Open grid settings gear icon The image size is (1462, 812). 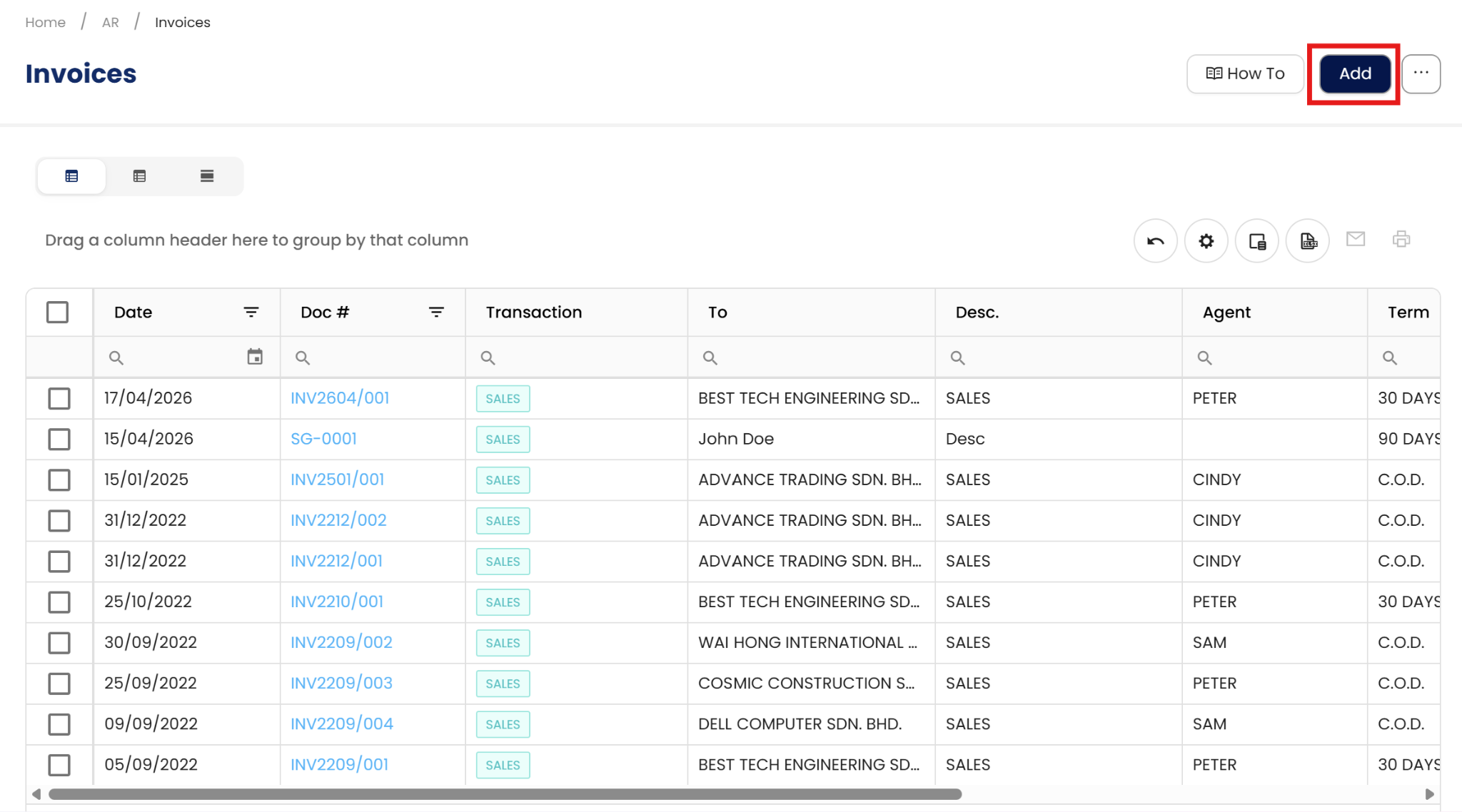click(x=1206, y=241)
